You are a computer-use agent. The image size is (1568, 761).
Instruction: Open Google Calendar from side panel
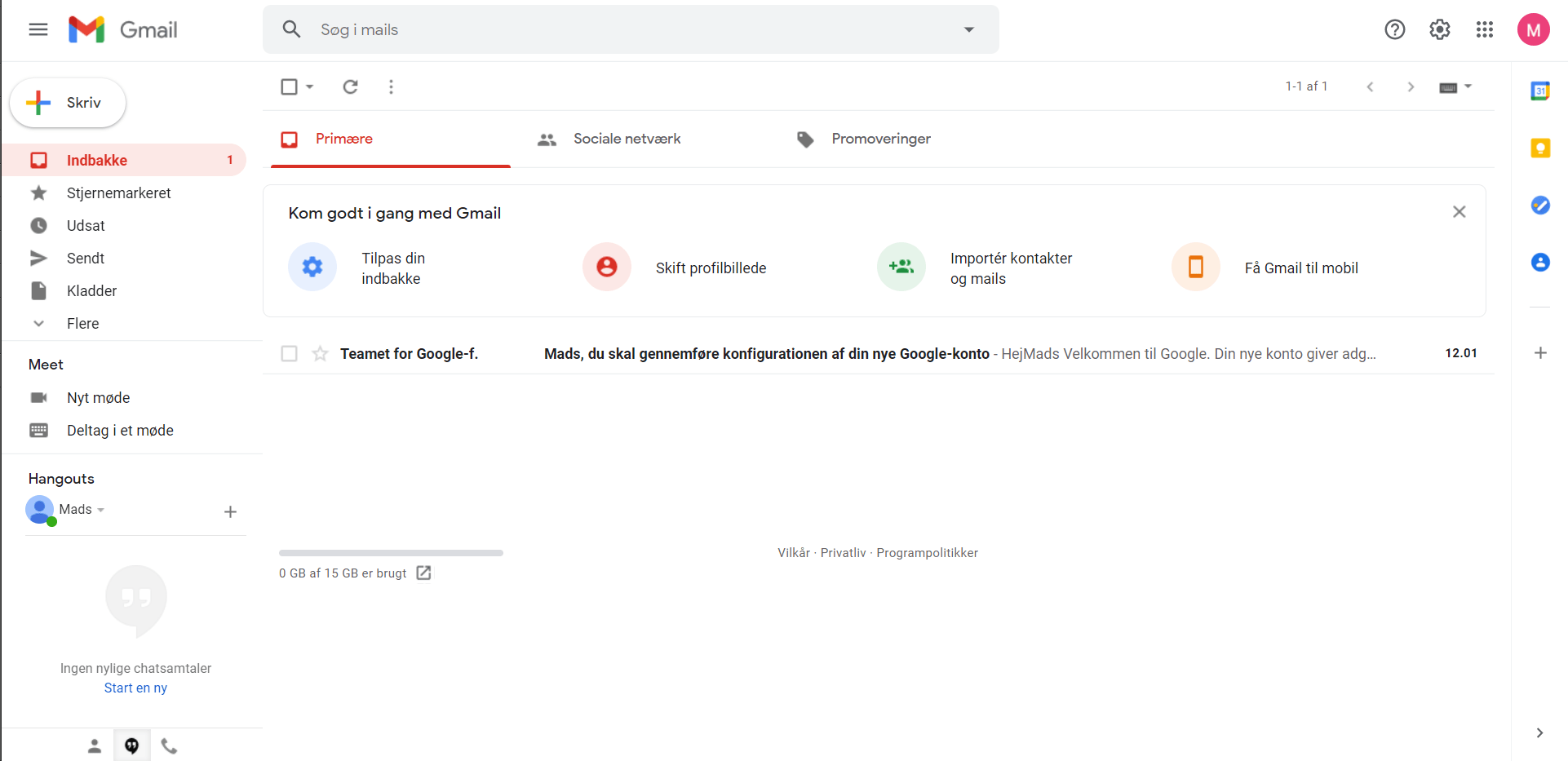click(1539, 91)
